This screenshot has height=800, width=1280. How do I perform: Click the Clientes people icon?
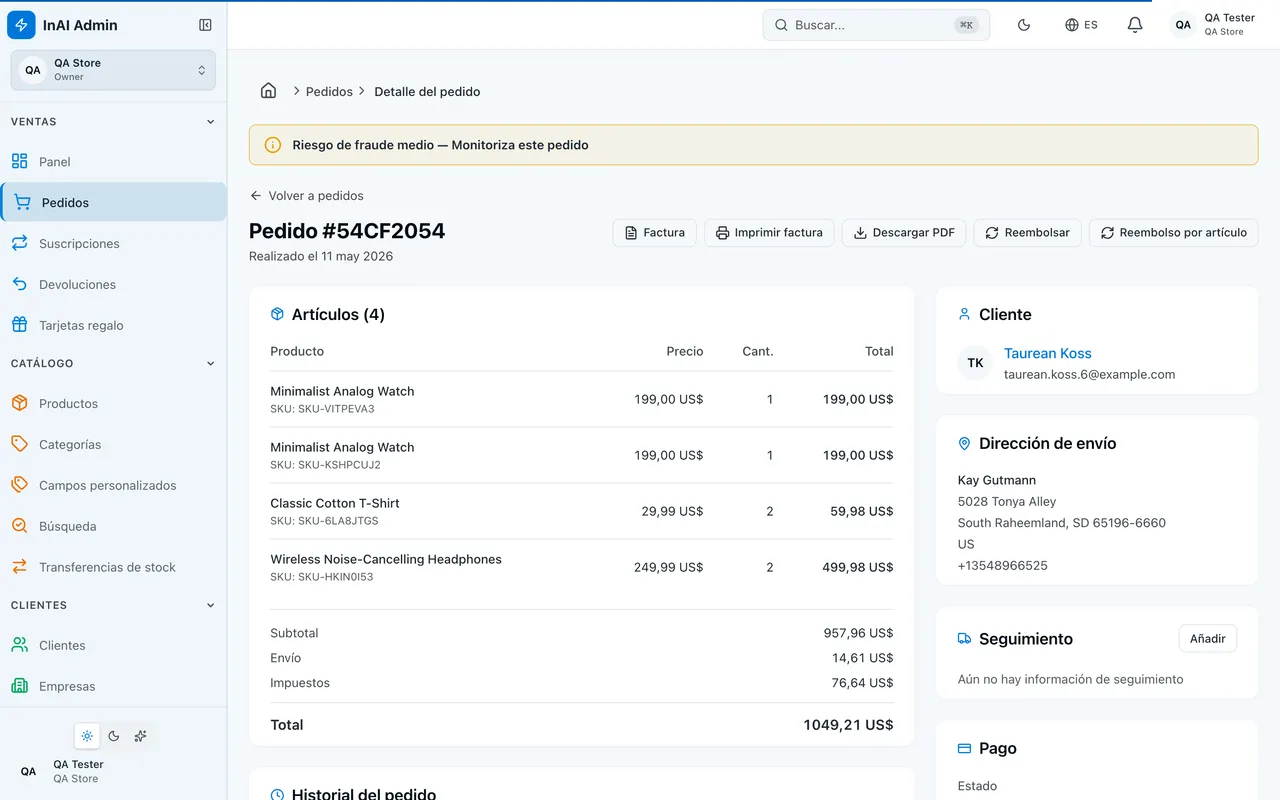19,645
